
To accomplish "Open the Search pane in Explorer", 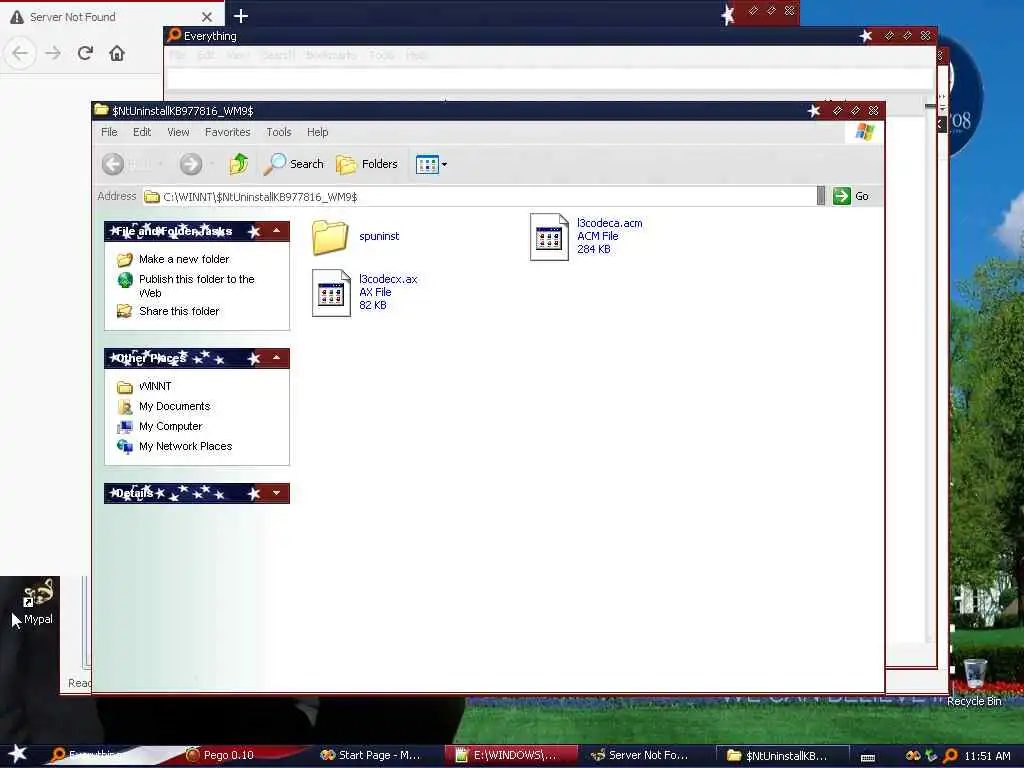I will (294, 164).
